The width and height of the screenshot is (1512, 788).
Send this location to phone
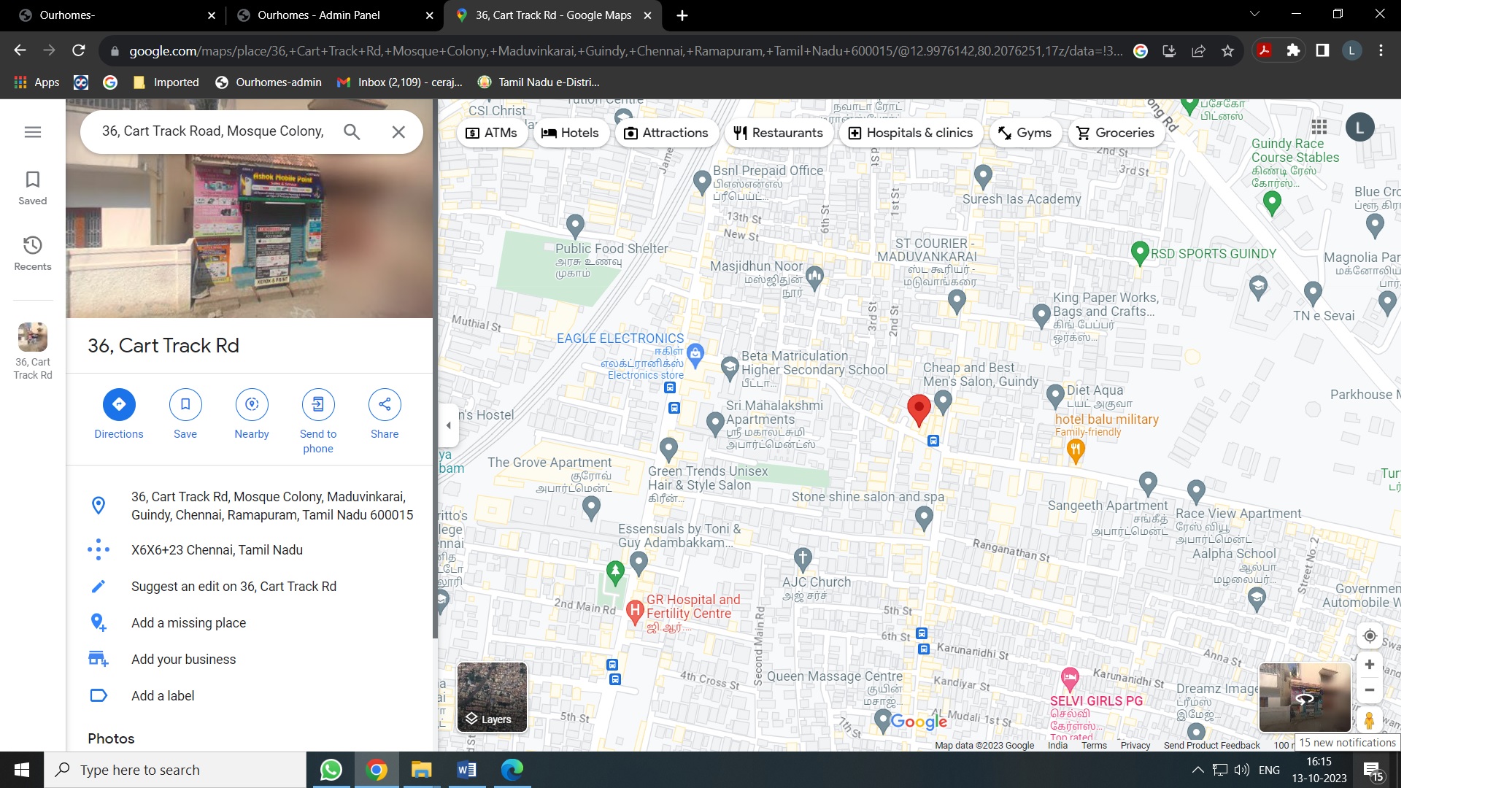click(318, 422)
